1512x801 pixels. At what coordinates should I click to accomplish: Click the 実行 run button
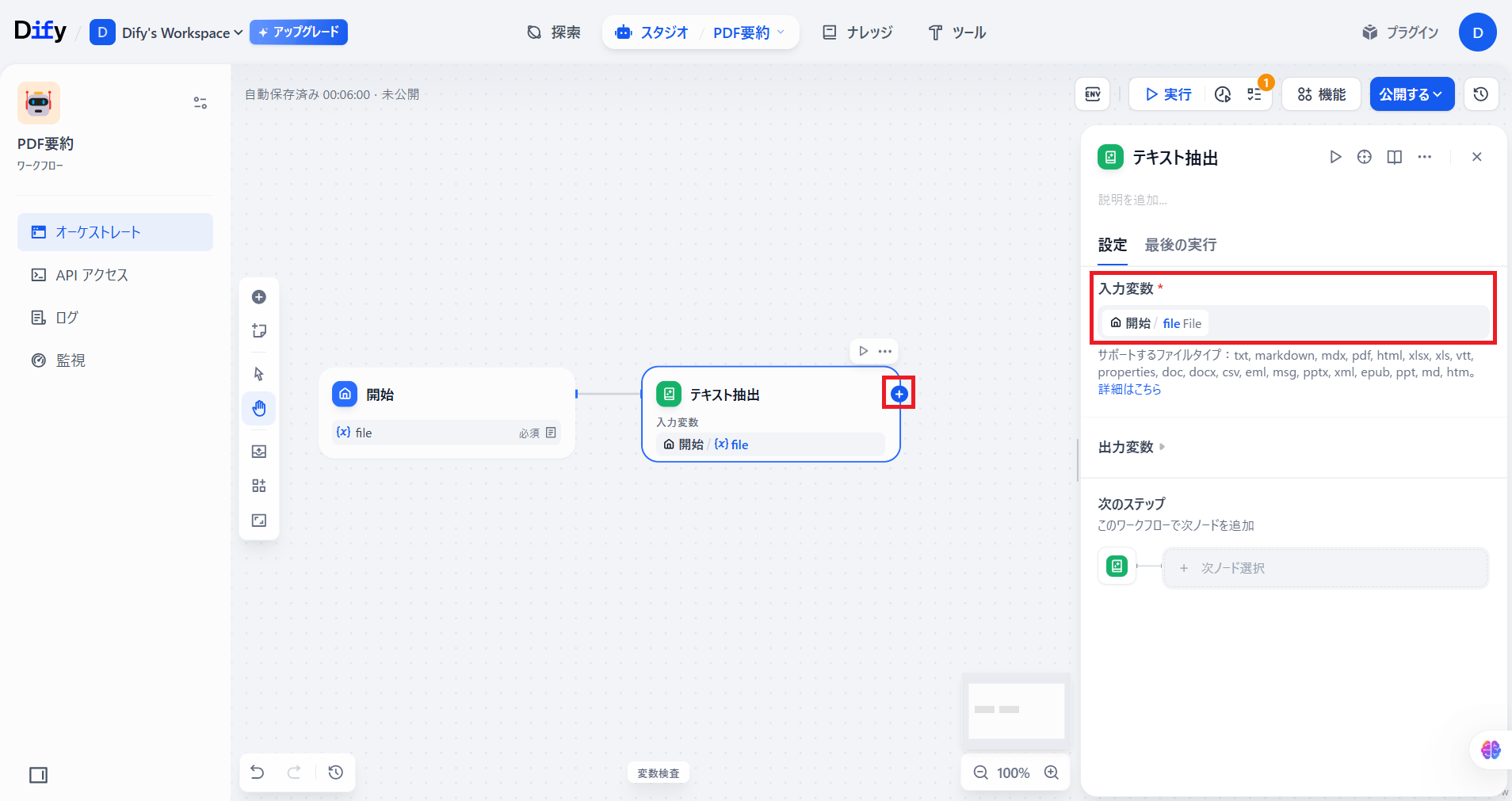pyautogui.click(x=1168, y=94)
